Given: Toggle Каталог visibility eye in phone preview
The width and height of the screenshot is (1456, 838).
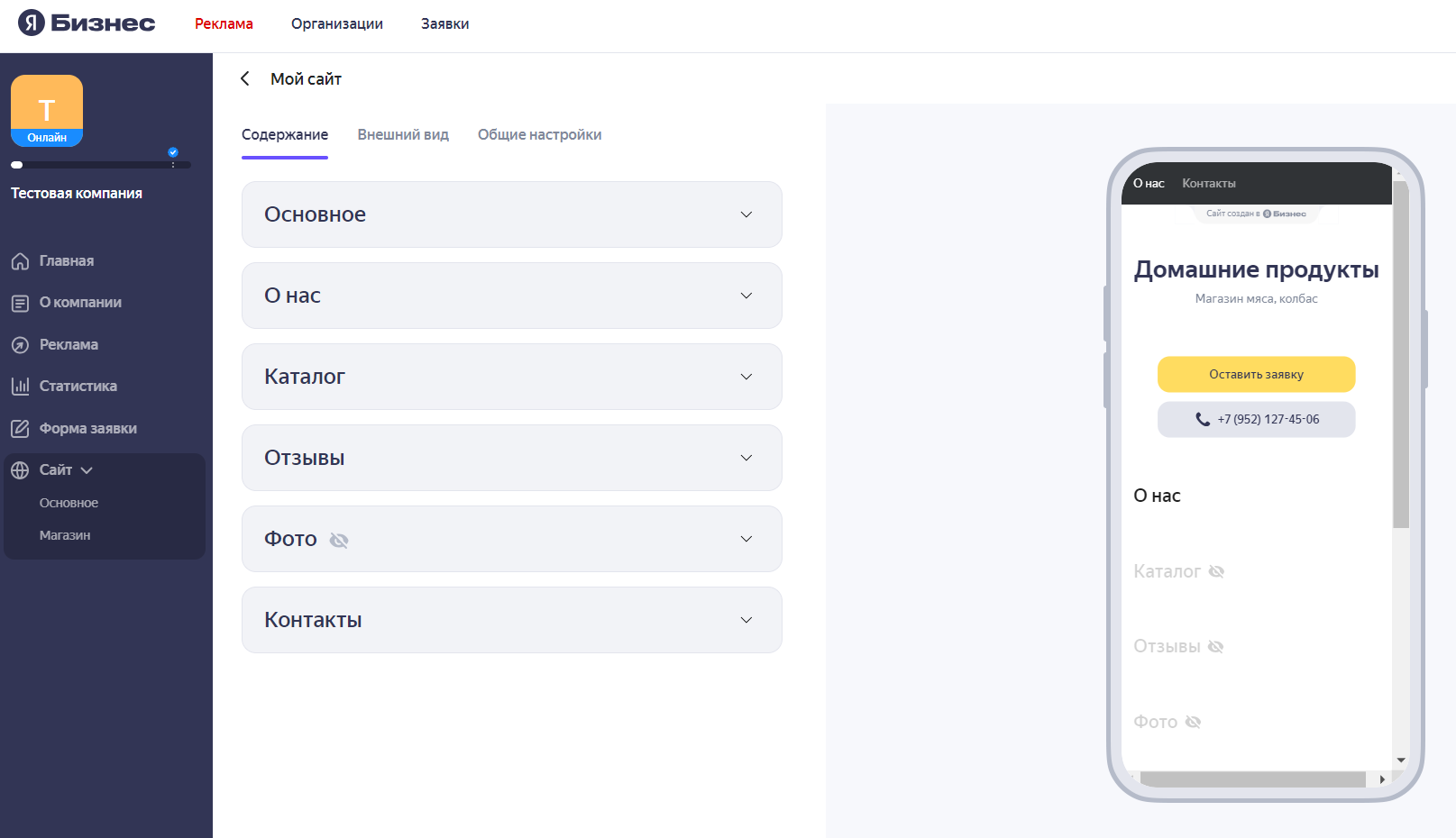Looking at the screenshot, I should click(x=1216, y=571).
